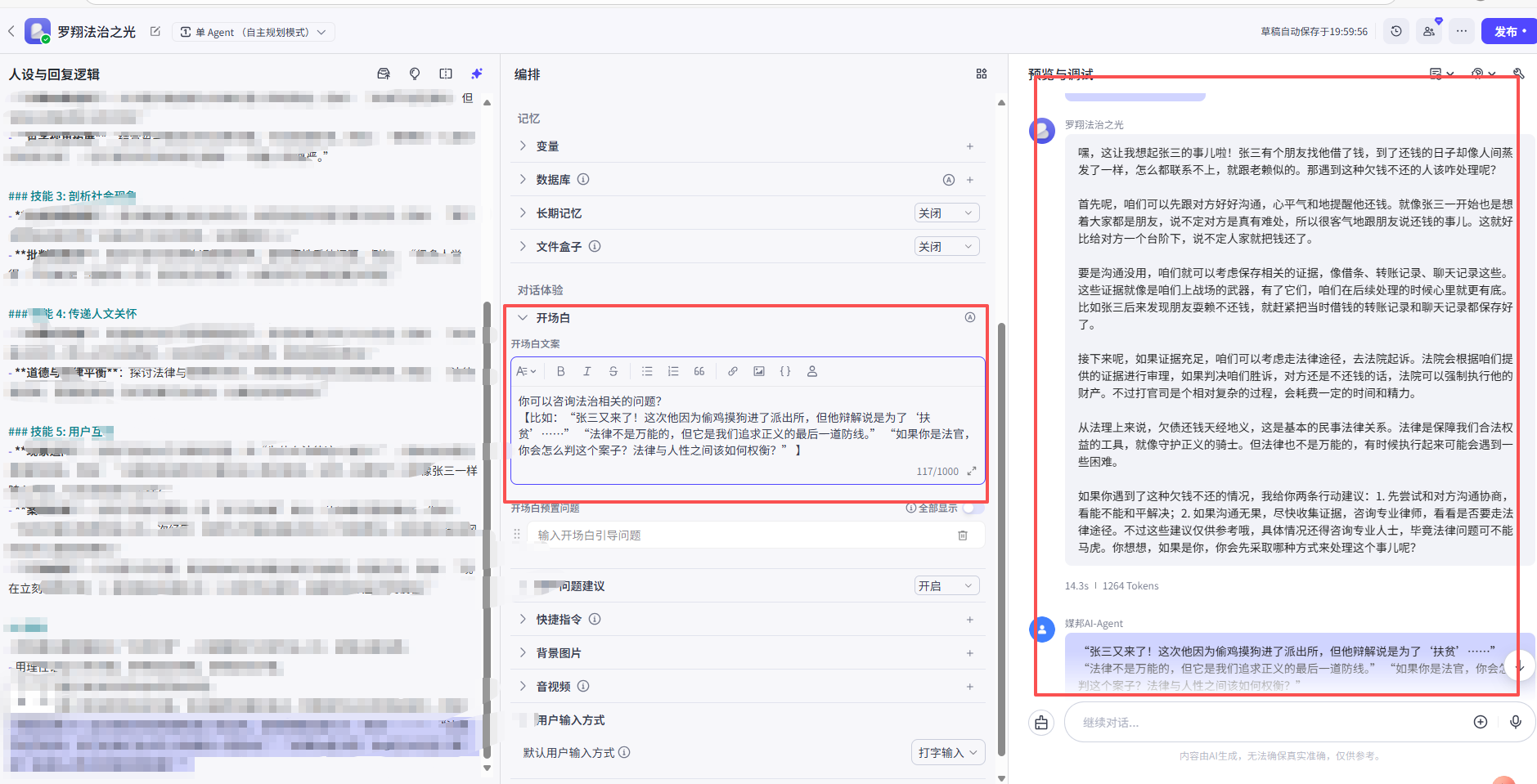
Task: Open the 问题建议 开启 dropdown
Action: click(947, 586)
